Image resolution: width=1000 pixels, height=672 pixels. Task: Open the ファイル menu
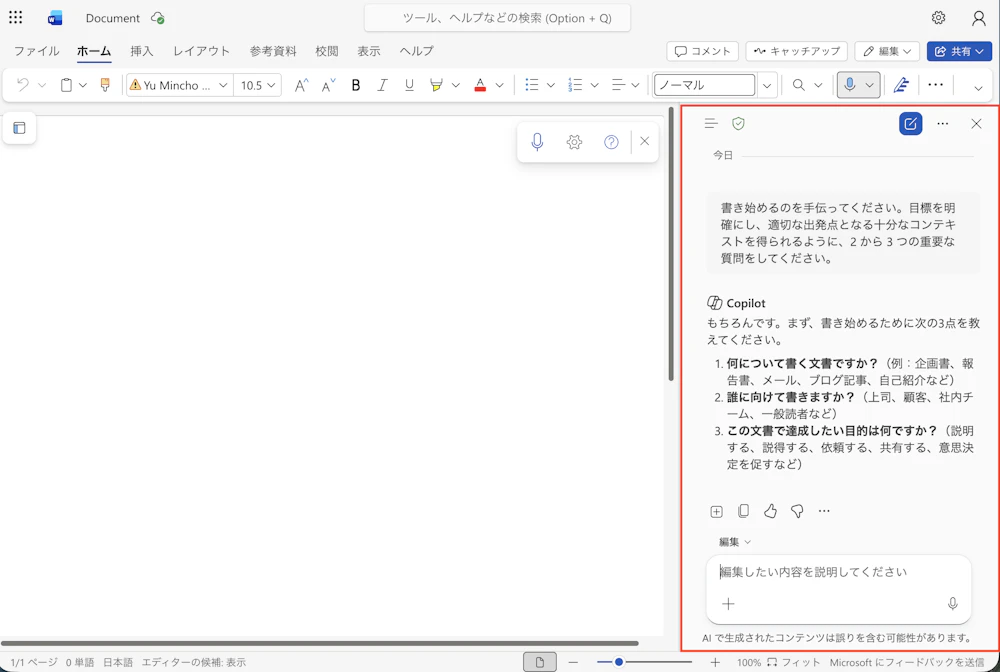36,51
